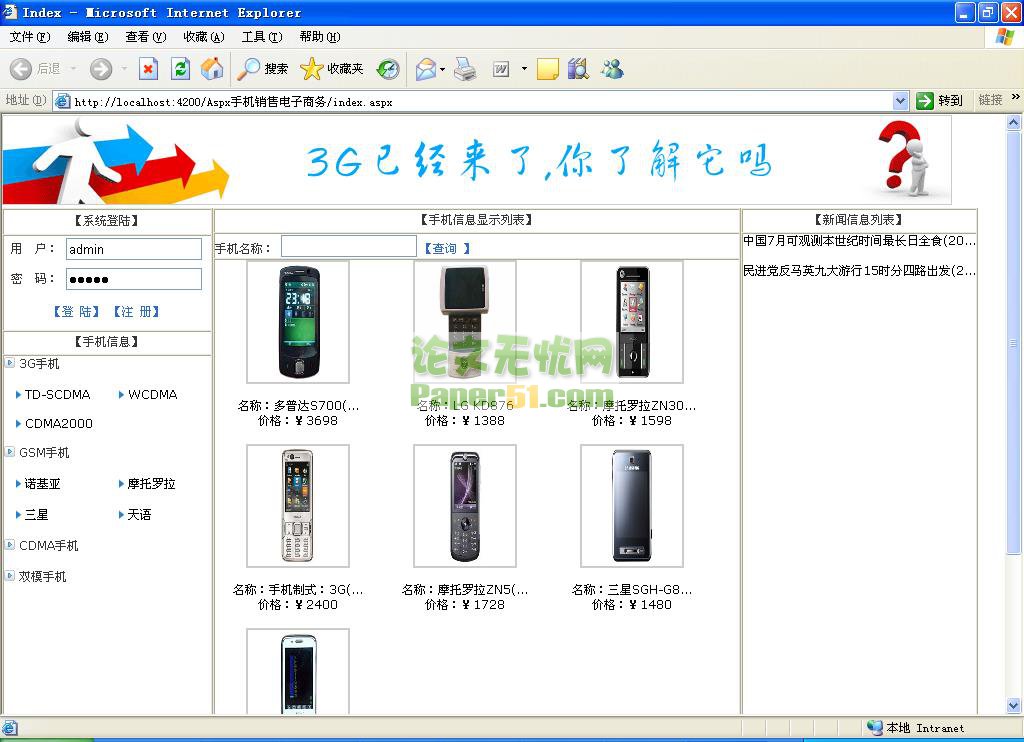Open the 编辑(E) menu

pos(88,37)
